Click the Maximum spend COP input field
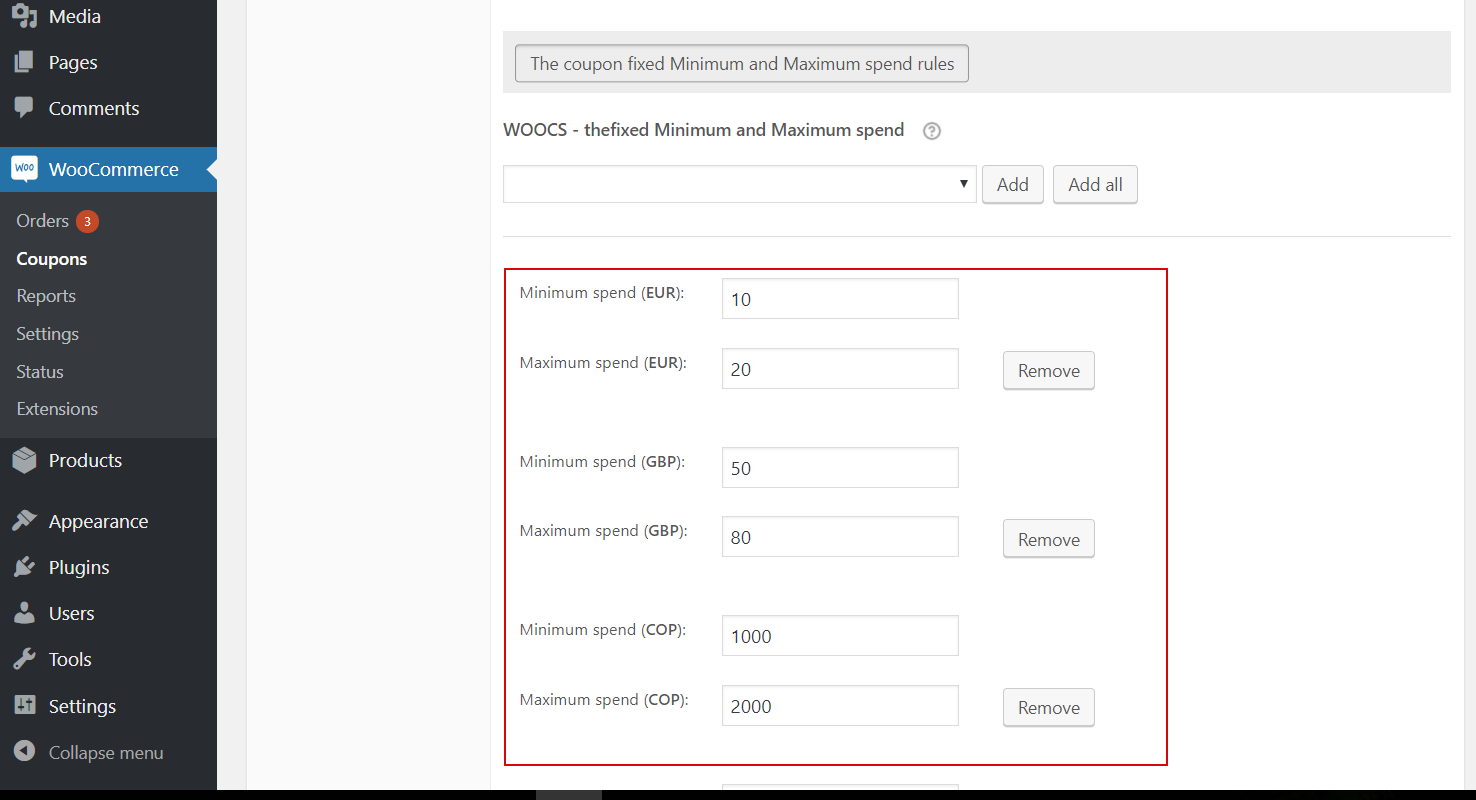This screenshot has height=800, width=1476. [x=839, y=706]
